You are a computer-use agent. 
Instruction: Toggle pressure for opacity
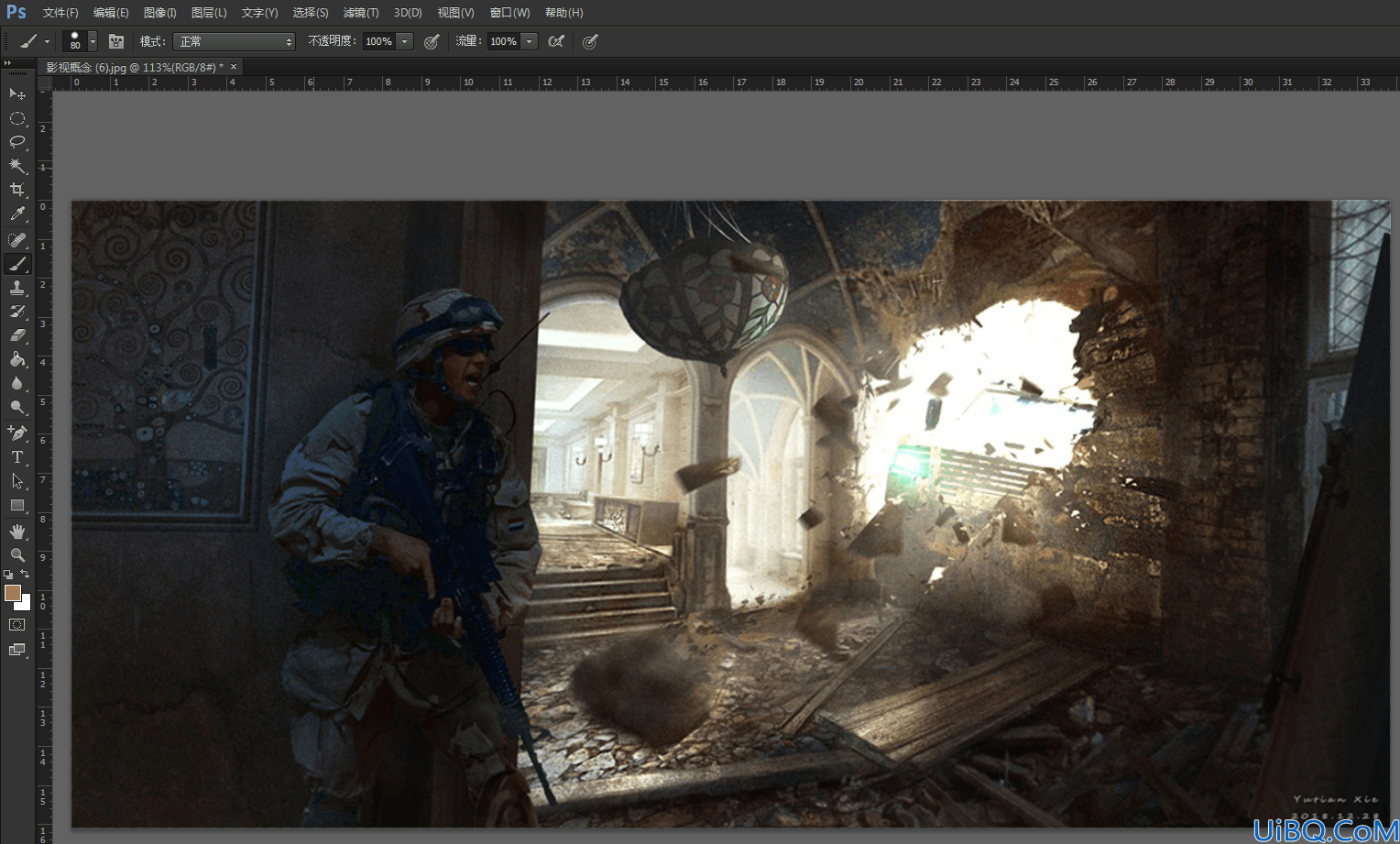[432, 41]
